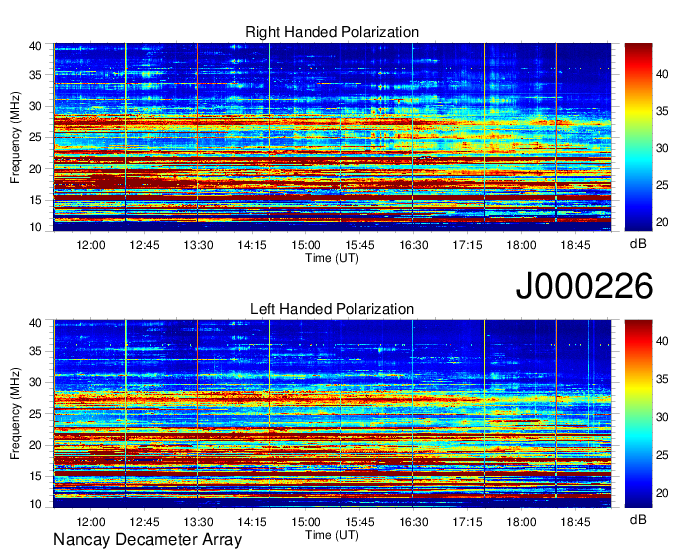Click inside the Left Handed Polarization spectrogram
This screenshot has height=552, width=680.
click(x=332, y=414)
